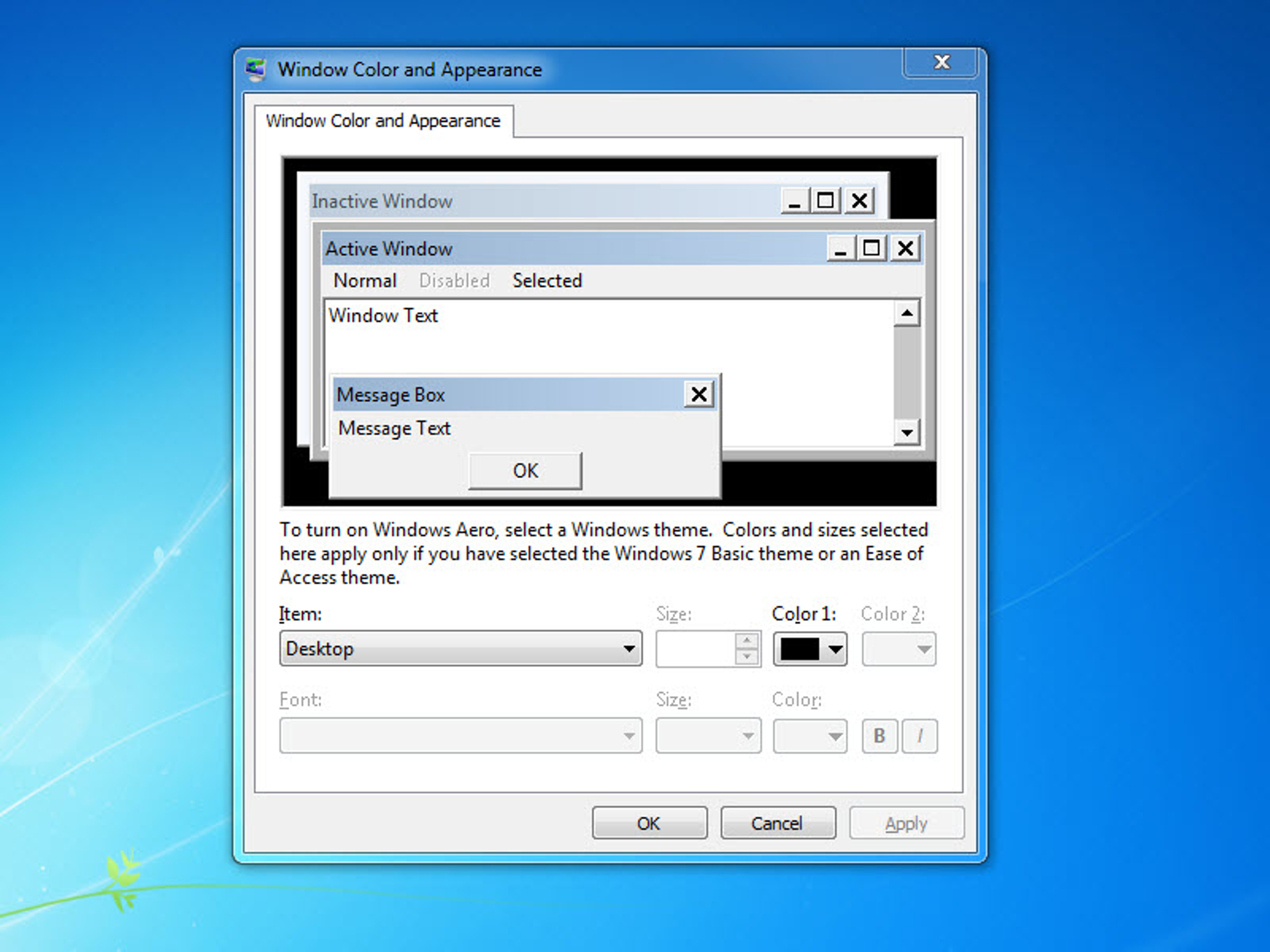1270x952 pixels.
Task: Toggle Italic font style button
Action: pyautogui.click(x=920, y=736)
